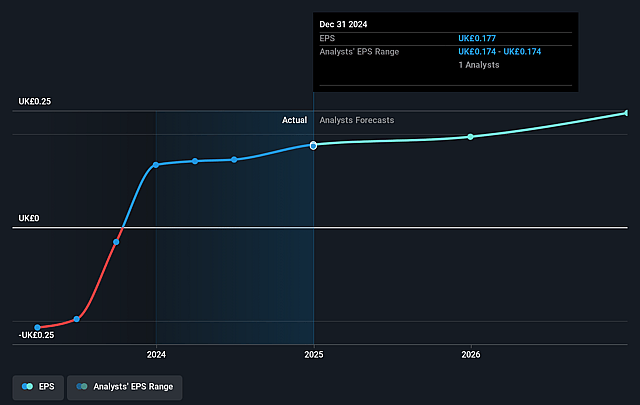Click the 2024 mid-year EPS data point
Viewport: 640px width, 405px height.
pyautogui.click(x=234, y=160)
